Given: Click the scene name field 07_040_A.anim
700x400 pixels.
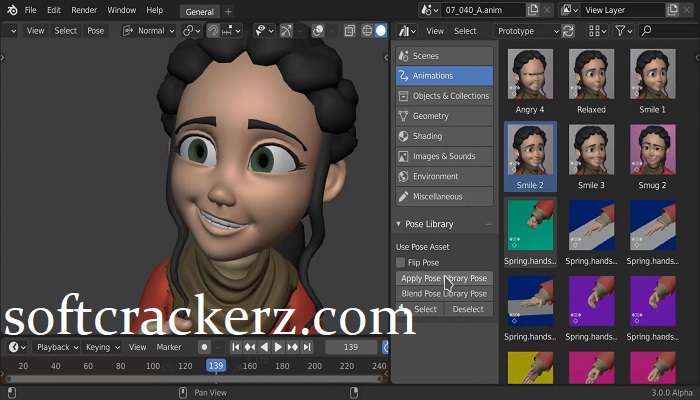Looking at the screenshot, I should pos(484,10).
